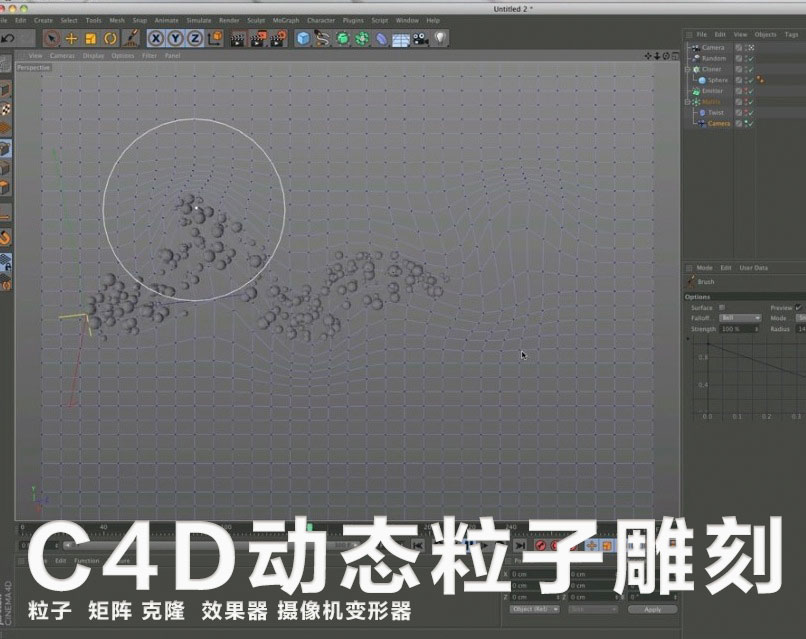Click the Spline creation icon

[319, 40]
